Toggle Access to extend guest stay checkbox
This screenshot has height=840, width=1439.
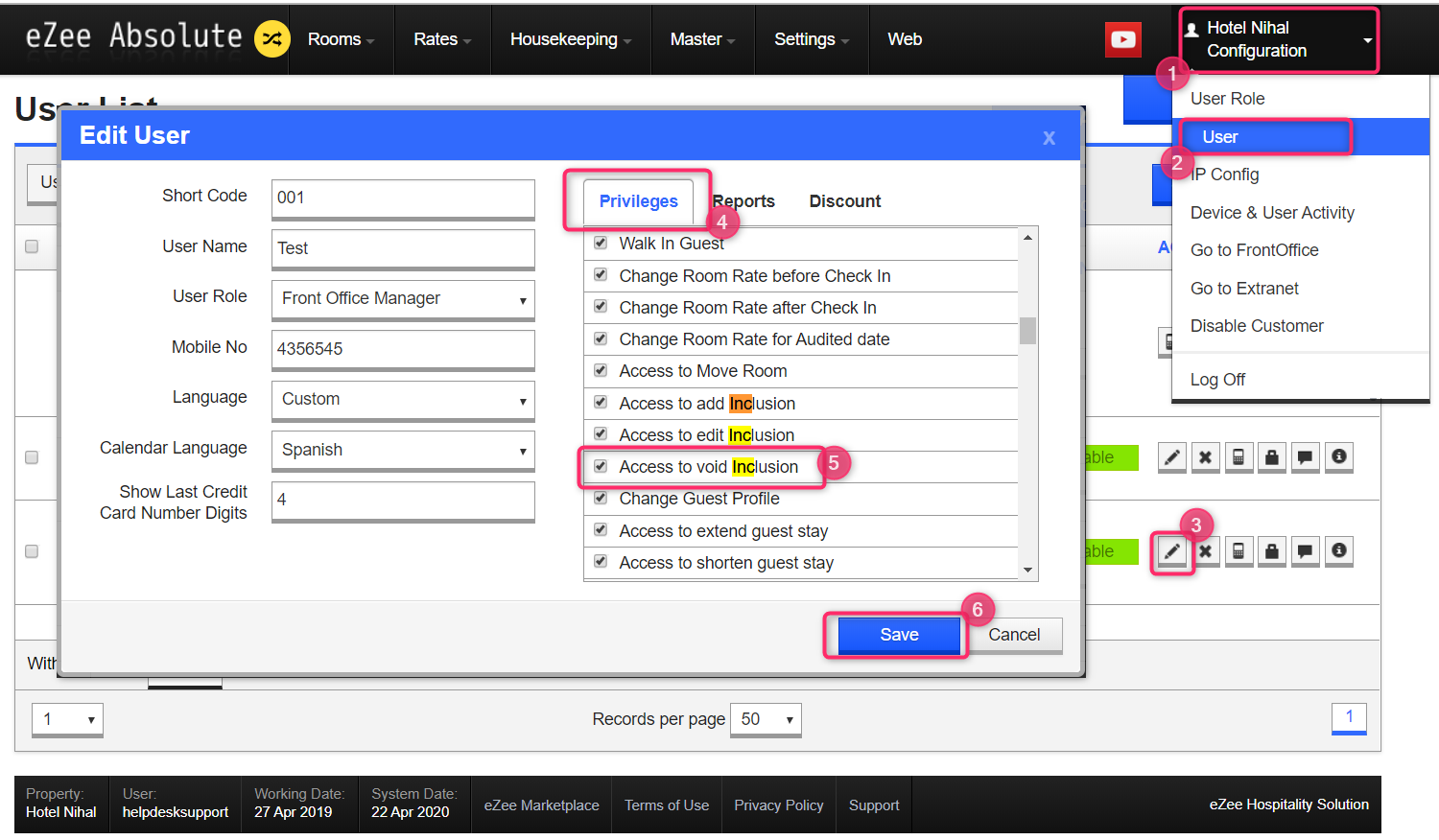[x=601, y=529]
